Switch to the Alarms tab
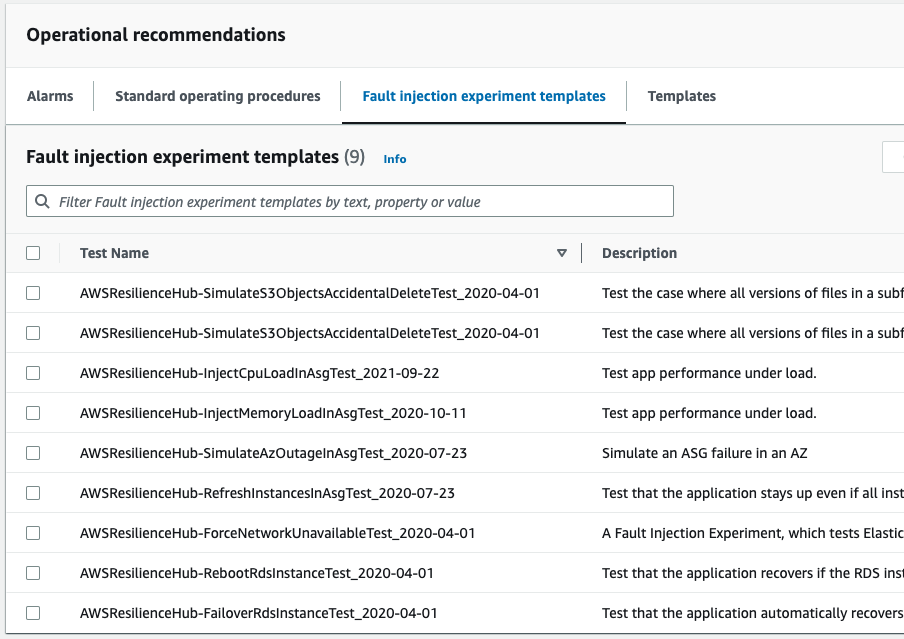This screenshot has height=639, width=904. (x=52, y=96)
